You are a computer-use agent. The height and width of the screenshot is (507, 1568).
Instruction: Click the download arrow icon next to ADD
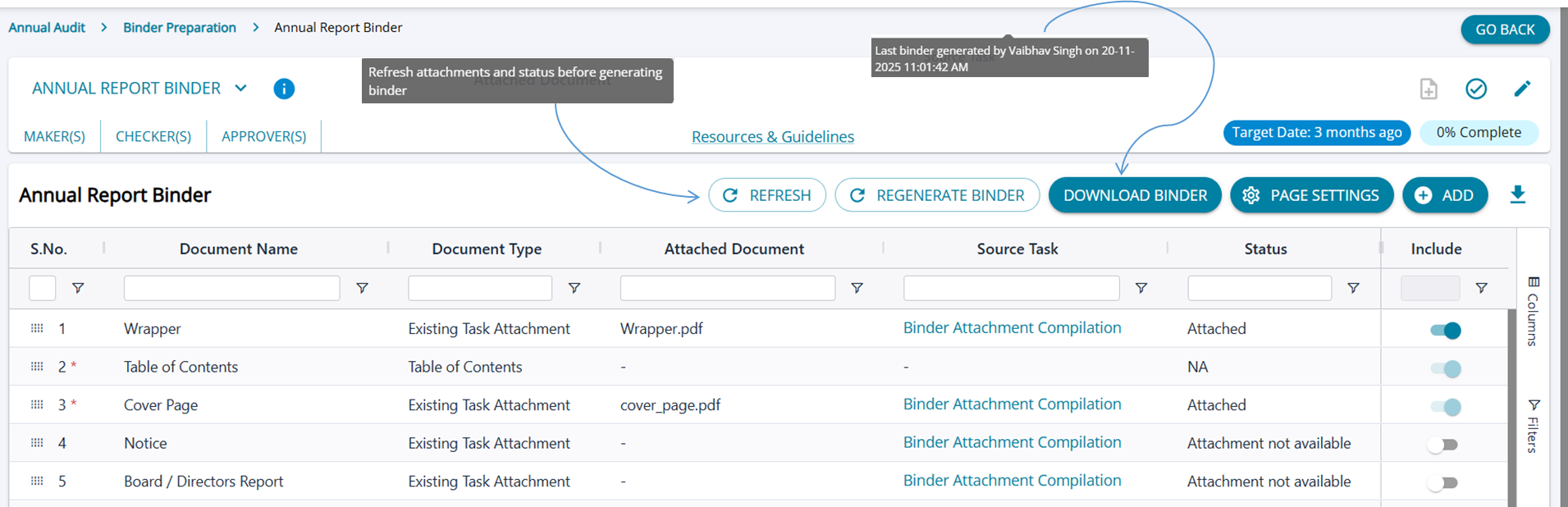[1517, 194]
